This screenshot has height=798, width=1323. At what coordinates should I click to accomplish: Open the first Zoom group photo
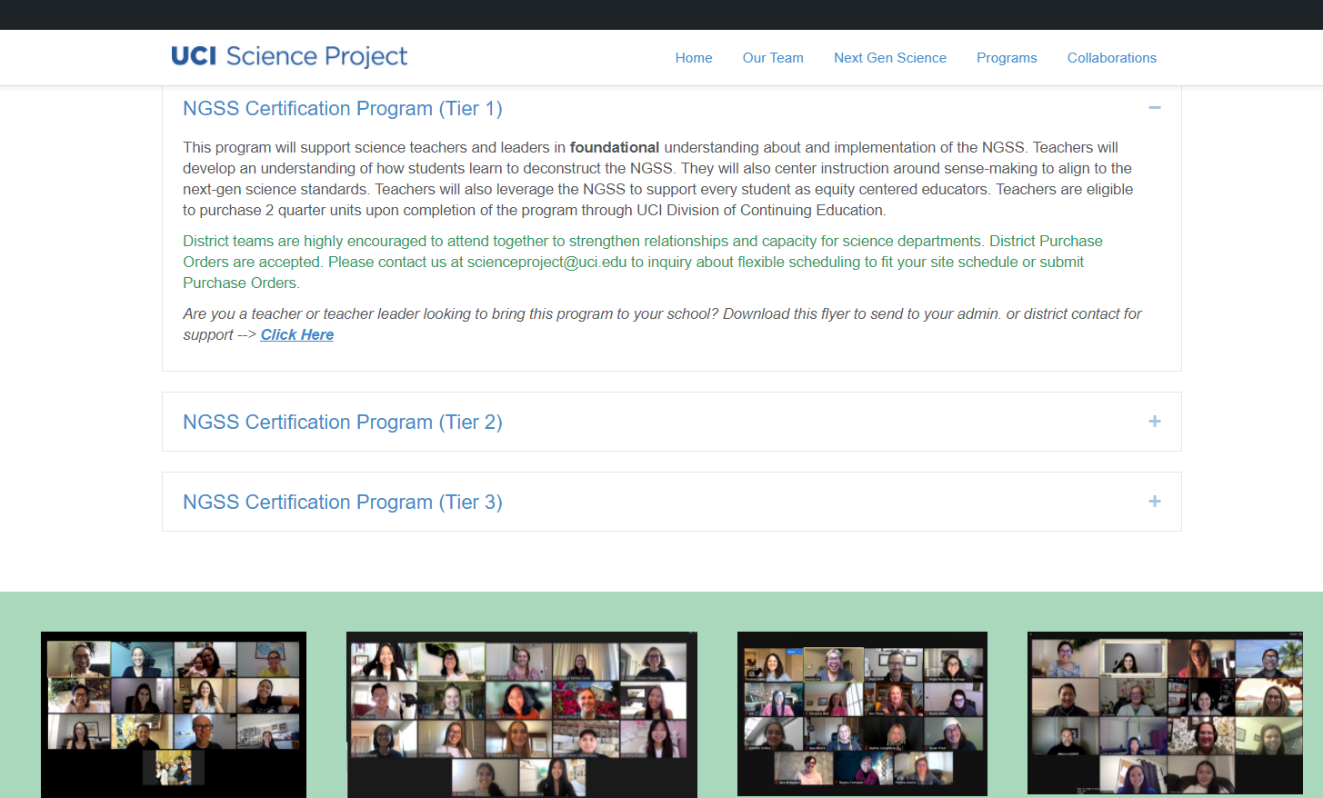tap(173, 714)
